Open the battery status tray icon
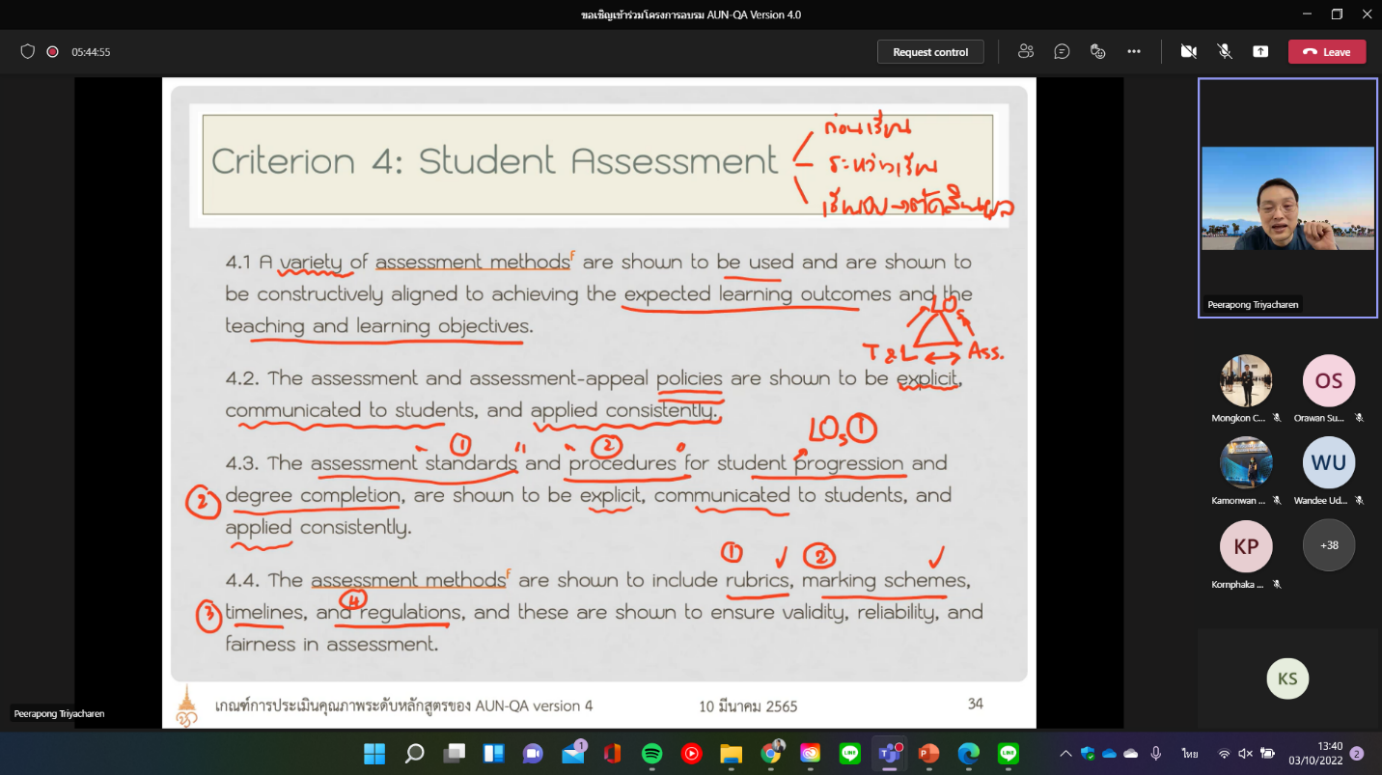This screenshot has width=1382, height=775. tap(1268, 753)
